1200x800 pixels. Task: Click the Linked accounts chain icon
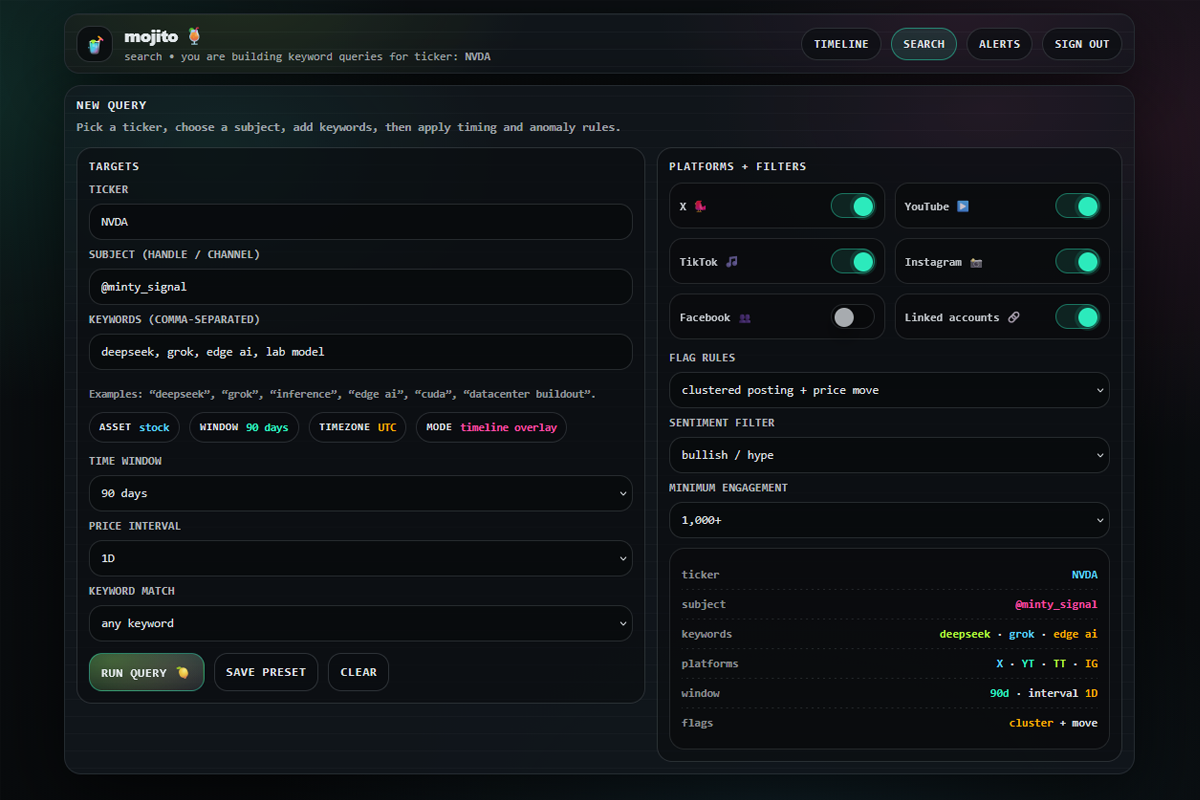point(1014,318)
